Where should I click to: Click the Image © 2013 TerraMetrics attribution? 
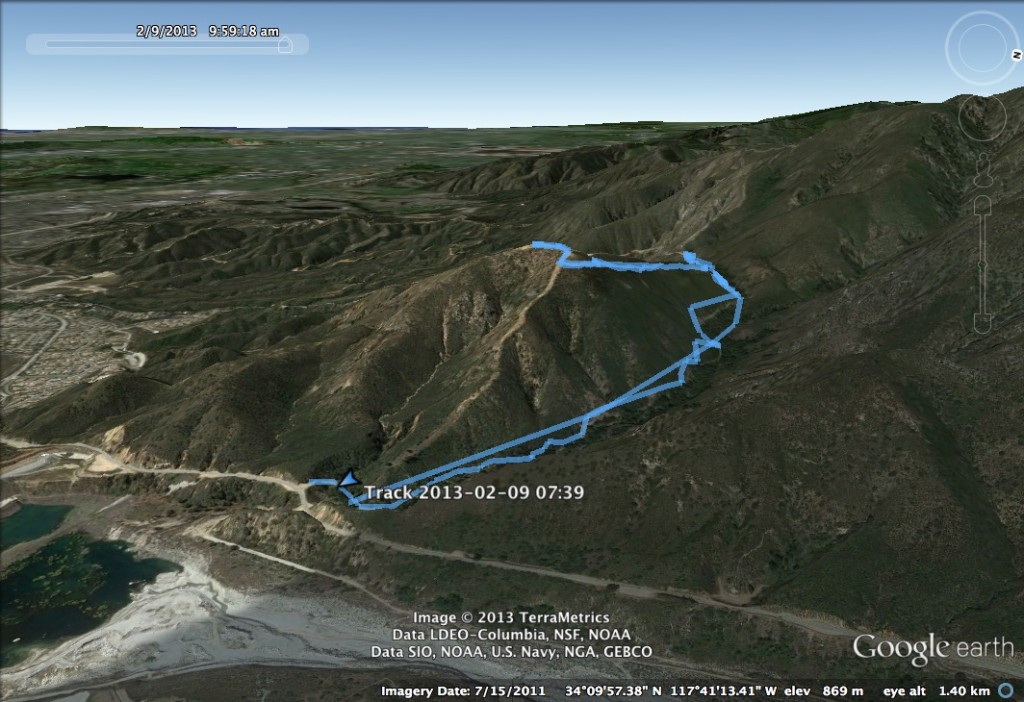coord(511,617)
